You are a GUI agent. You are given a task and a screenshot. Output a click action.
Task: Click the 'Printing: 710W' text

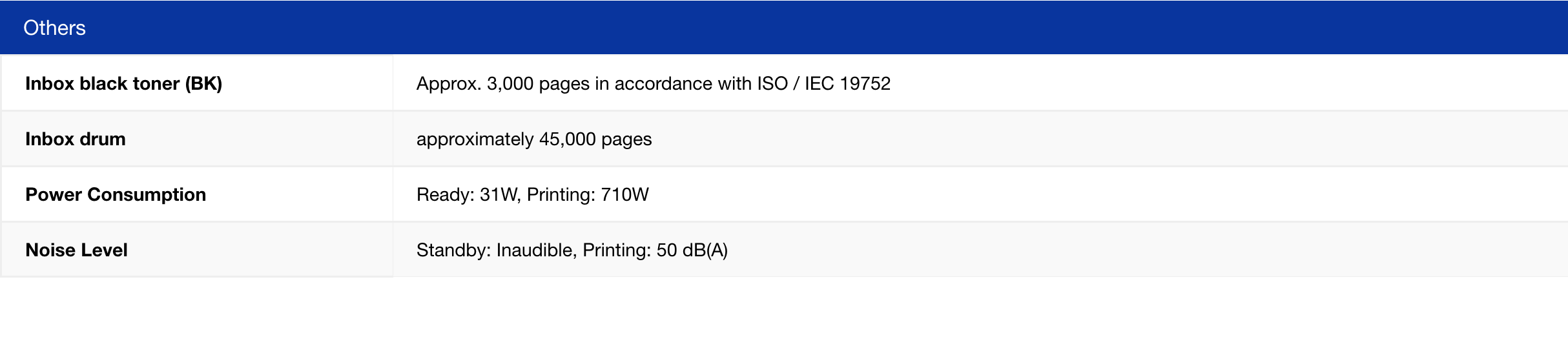[x=588, y=194]
